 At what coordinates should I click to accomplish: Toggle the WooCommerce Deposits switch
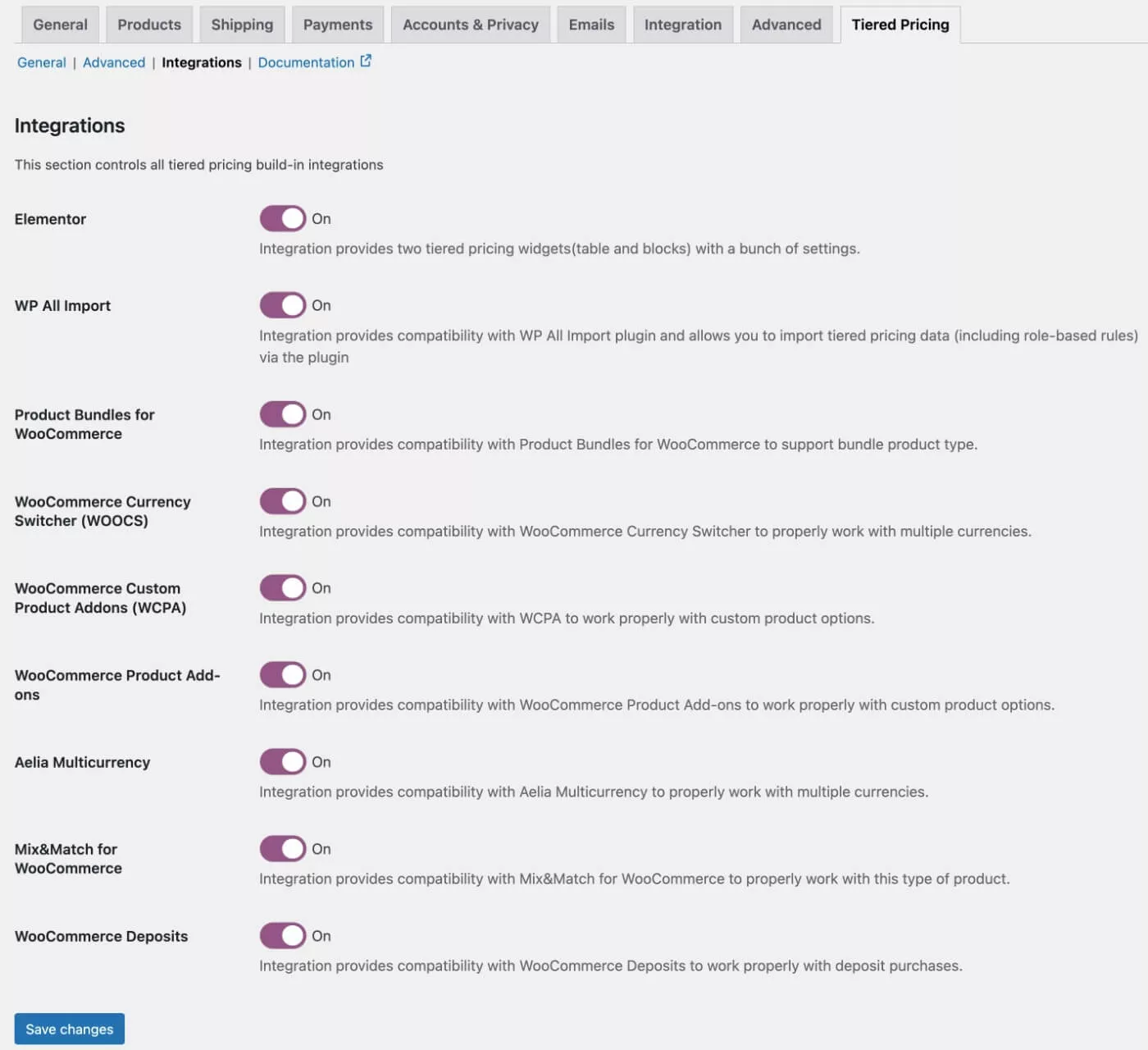click(283, 936)
